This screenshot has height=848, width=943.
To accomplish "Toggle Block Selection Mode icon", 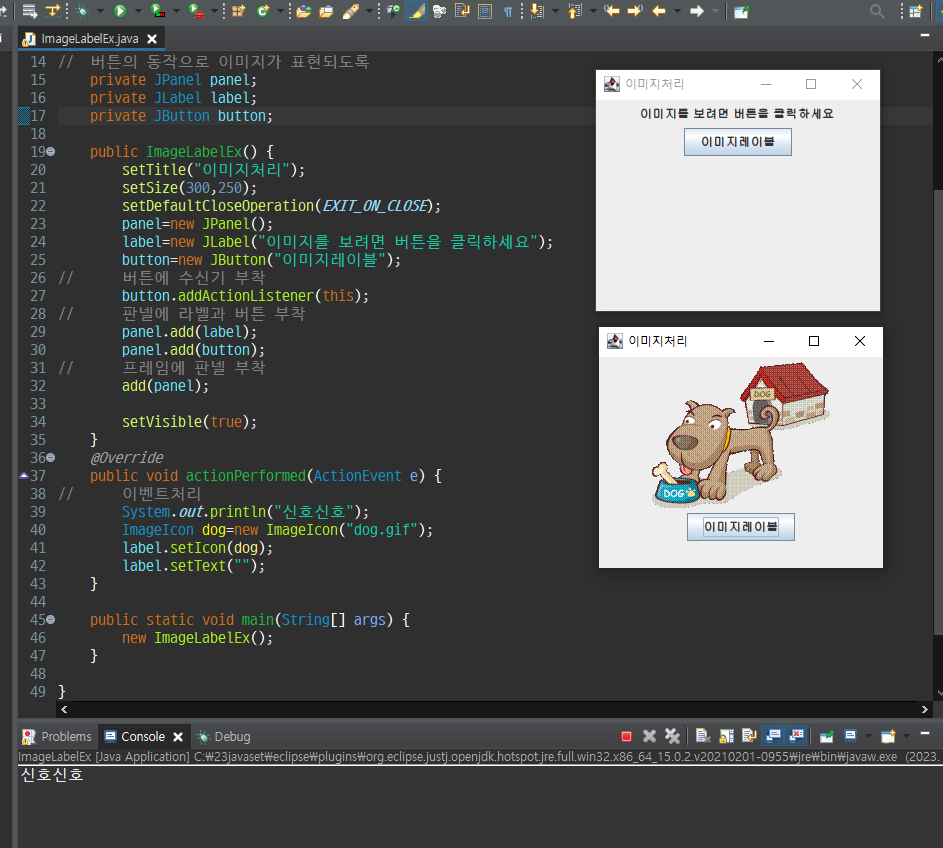I will click(485, 11).
